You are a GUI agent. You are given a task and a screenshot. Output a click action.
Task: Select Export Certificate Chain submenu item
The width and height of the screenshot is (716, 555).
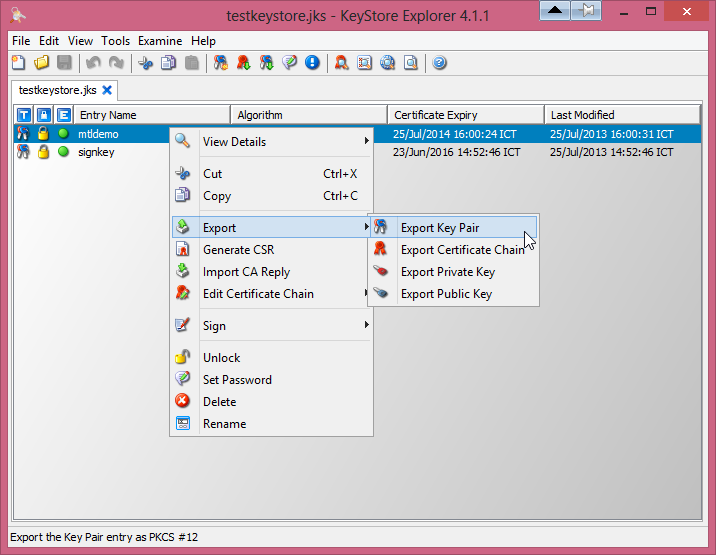click(x=453, y=250)
